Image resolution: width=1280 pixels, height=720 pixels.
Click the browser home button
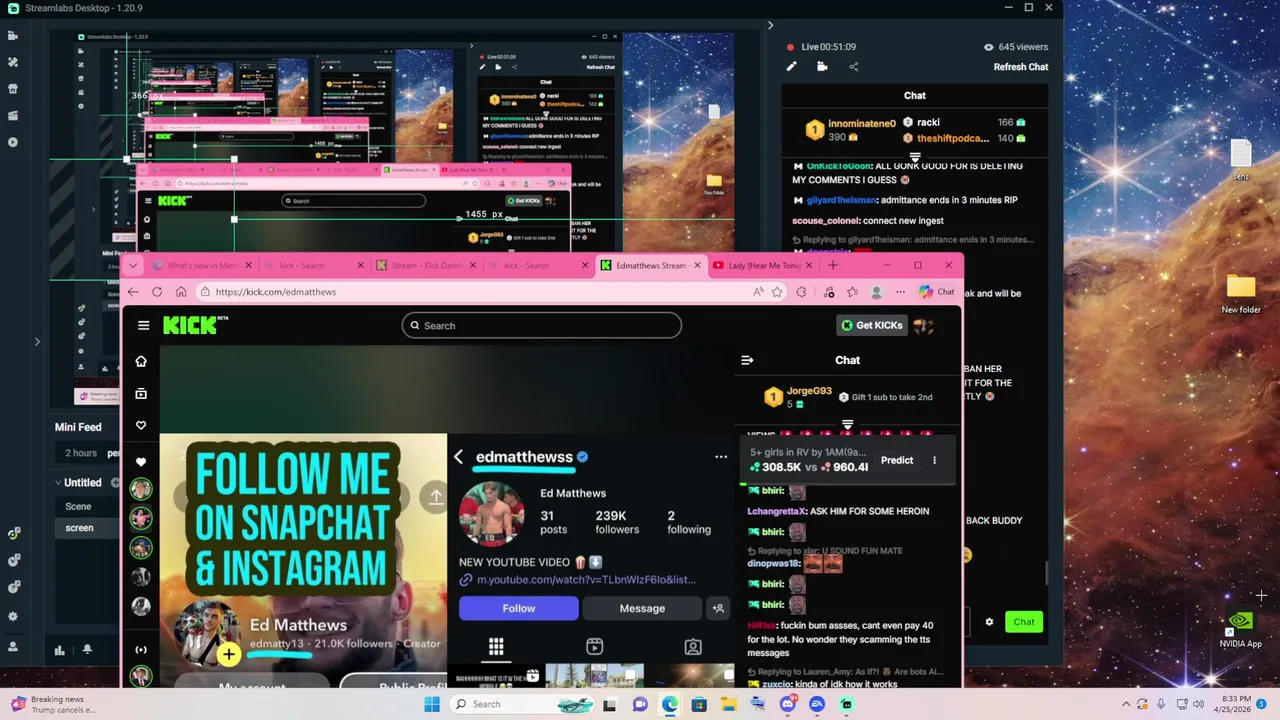pos(181,292)
